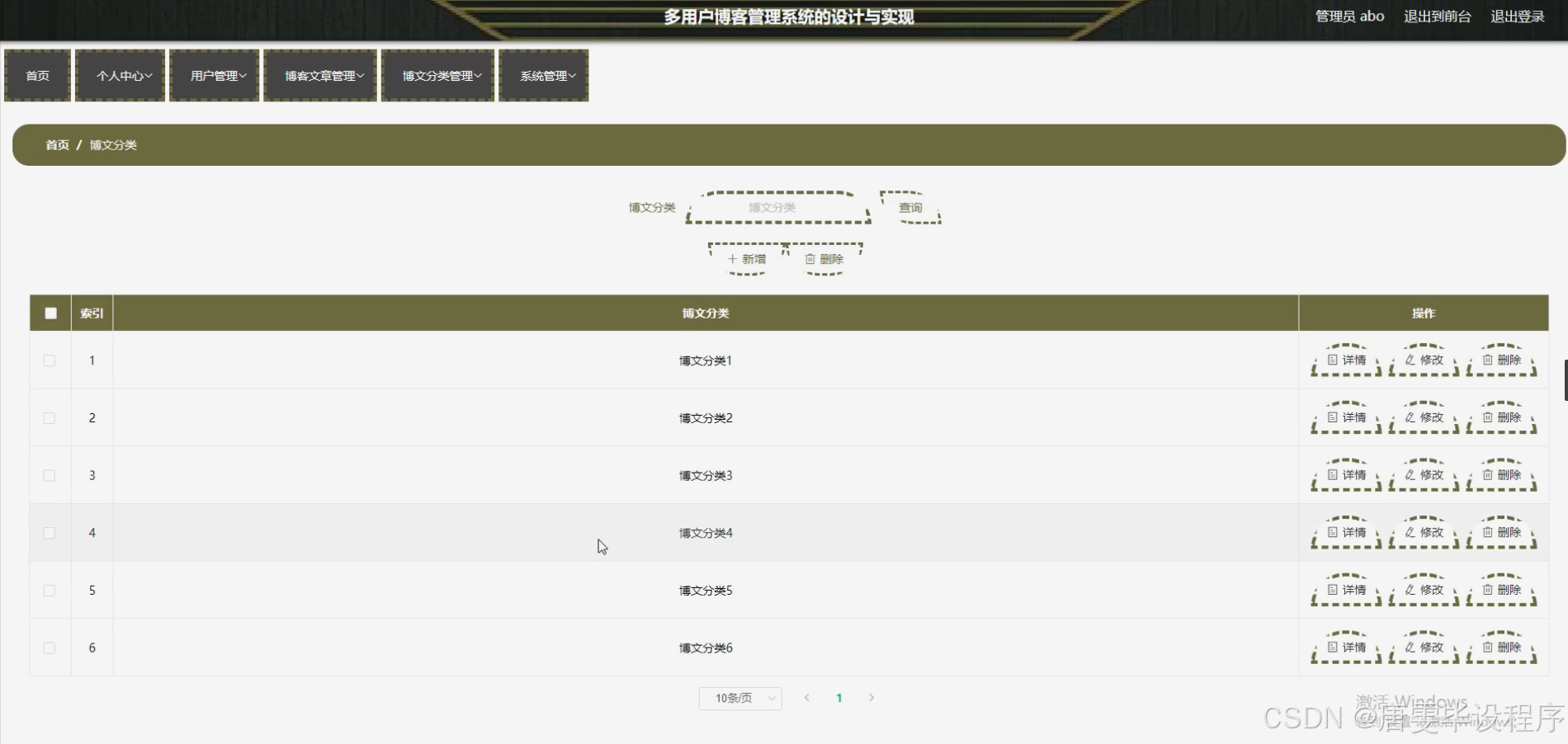
Task: Click the page title 多用户博客管理系统的设计与实现
Action: 789,17
